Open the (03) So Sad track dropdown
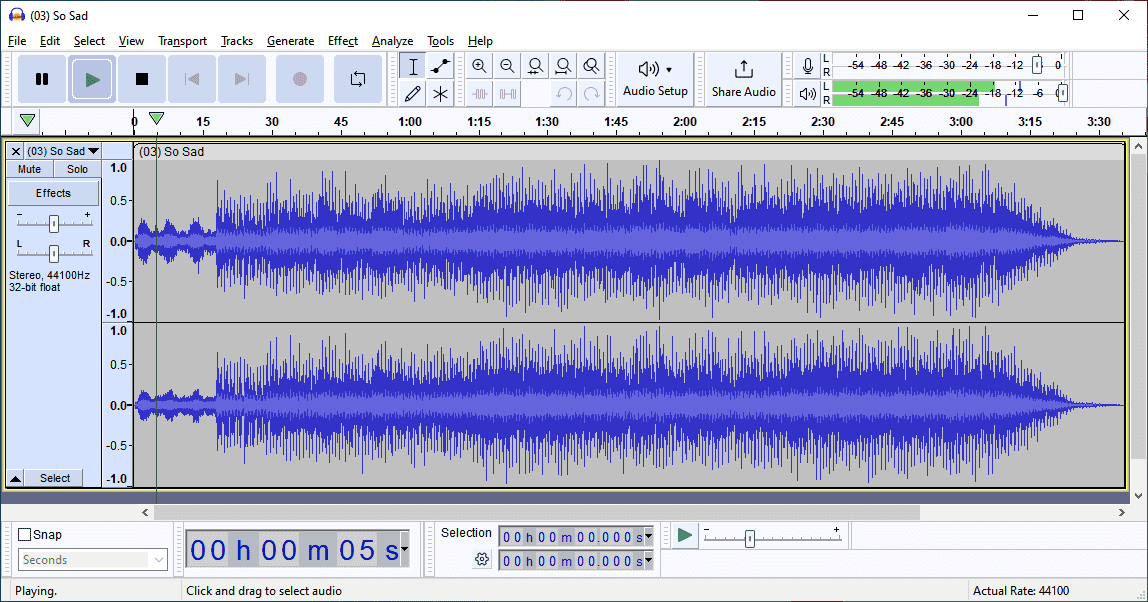This screenshot has width=1148, height=602. [x=63, y=151]
